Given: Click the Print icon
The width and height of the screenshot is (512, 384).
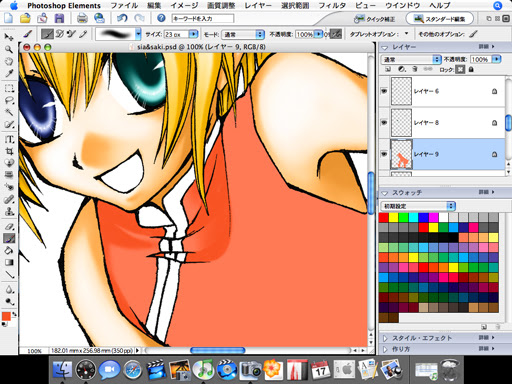Looking at the screenshot, I should (82, 18).
